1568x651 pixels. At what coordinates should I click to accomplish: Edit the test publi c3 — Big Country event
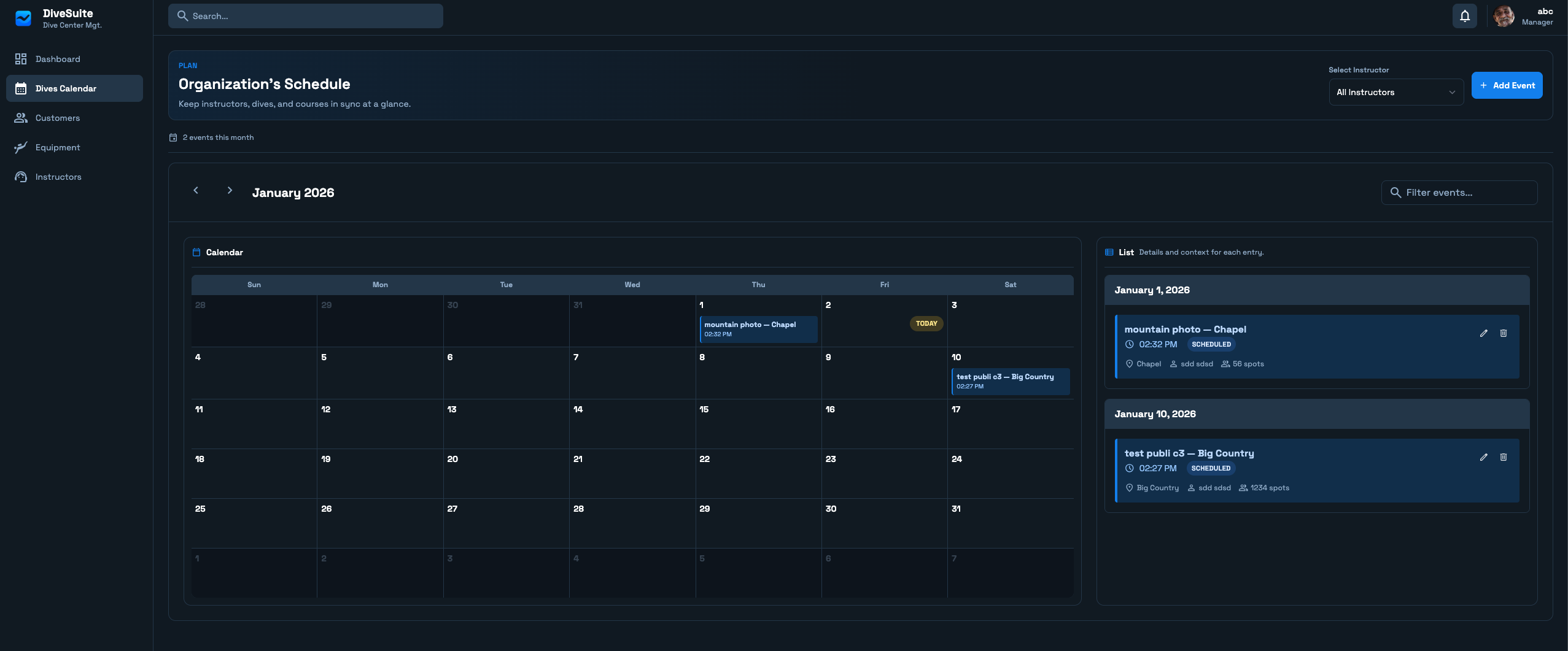click(1483, 457)
